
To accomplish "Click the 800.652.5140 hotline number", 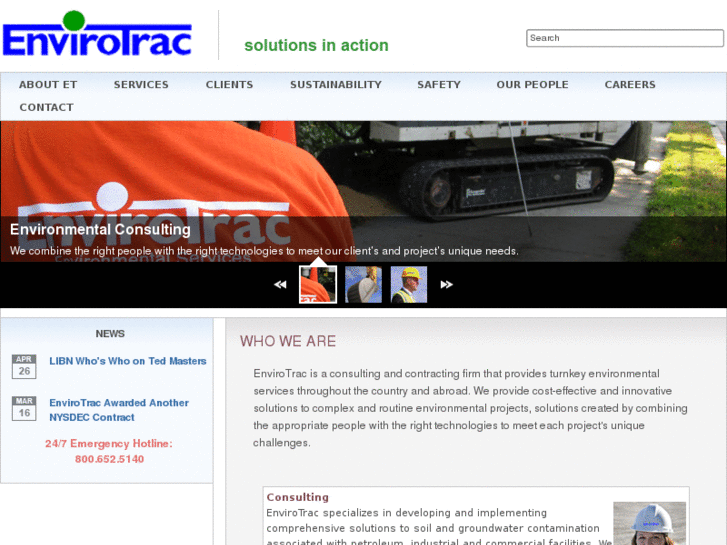I will click(109, 459).
